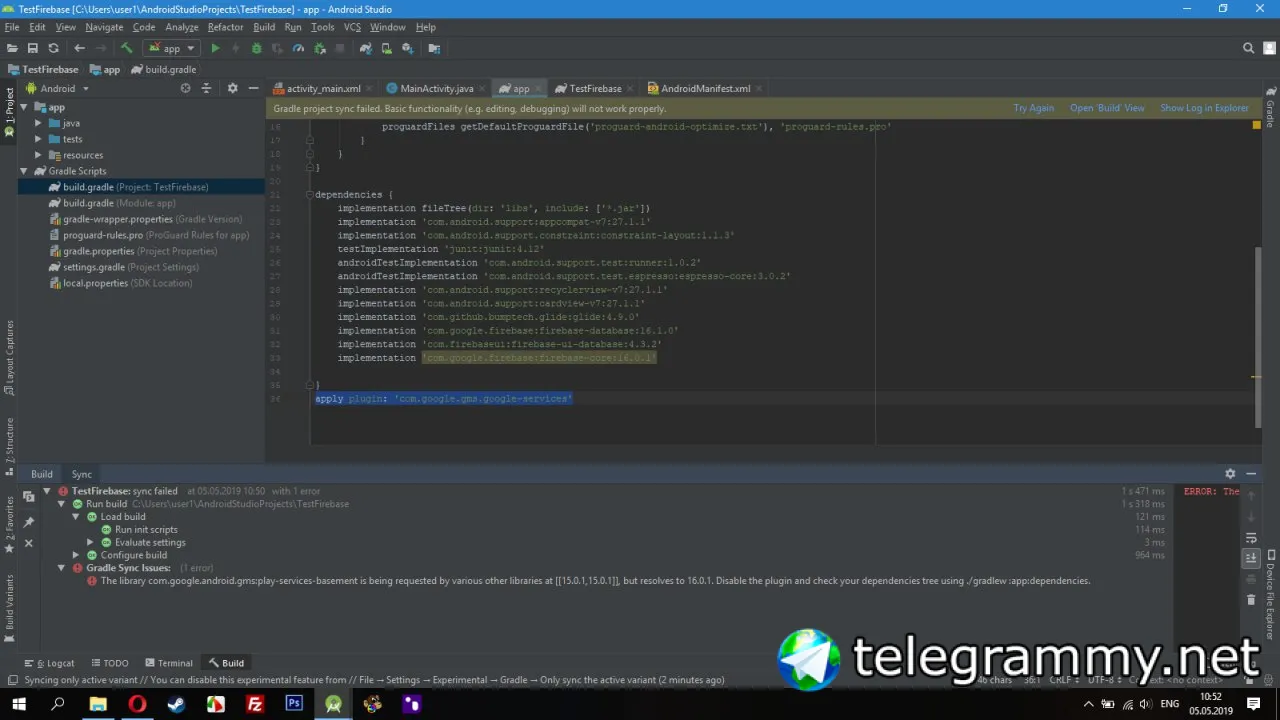Image resolution: width=1280 pixels, height=720 pixels.
Task: Toggle the Terminal tool window
Action: click(x=168, y=663)
